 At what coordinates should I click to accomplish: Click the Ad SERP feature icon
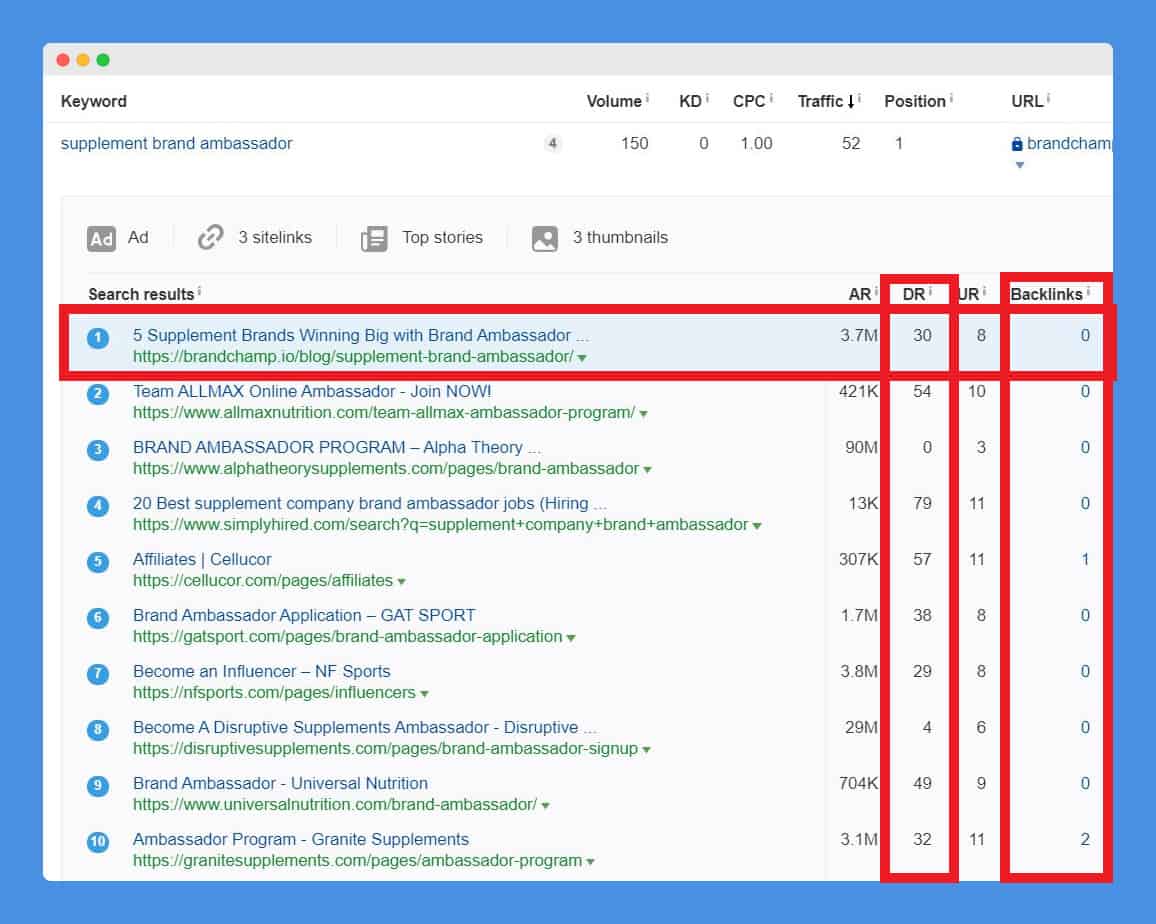101,238
